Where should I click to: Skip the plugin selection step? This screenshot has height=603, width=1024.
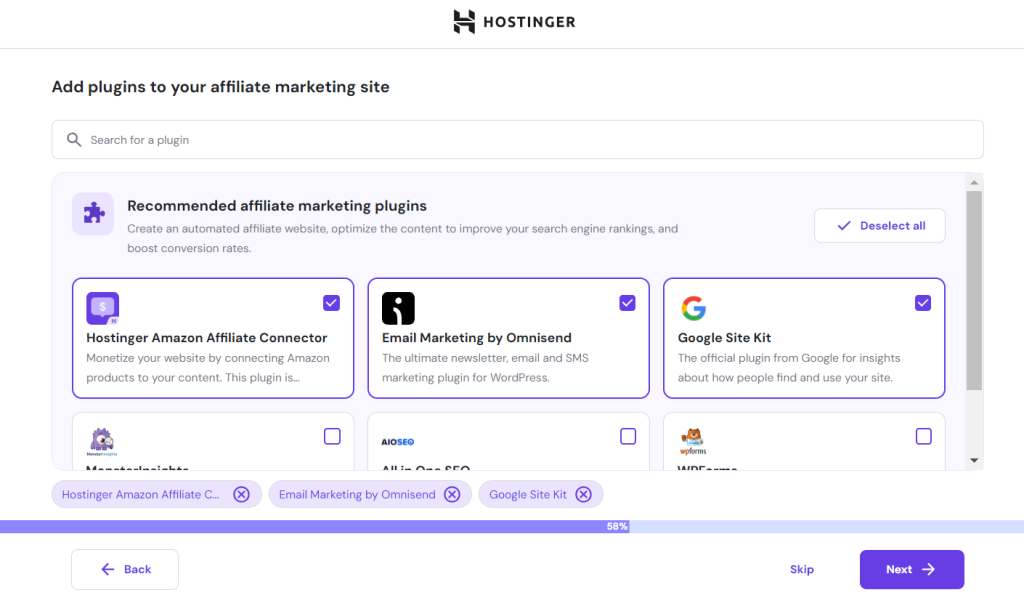[x=801, y=569]
